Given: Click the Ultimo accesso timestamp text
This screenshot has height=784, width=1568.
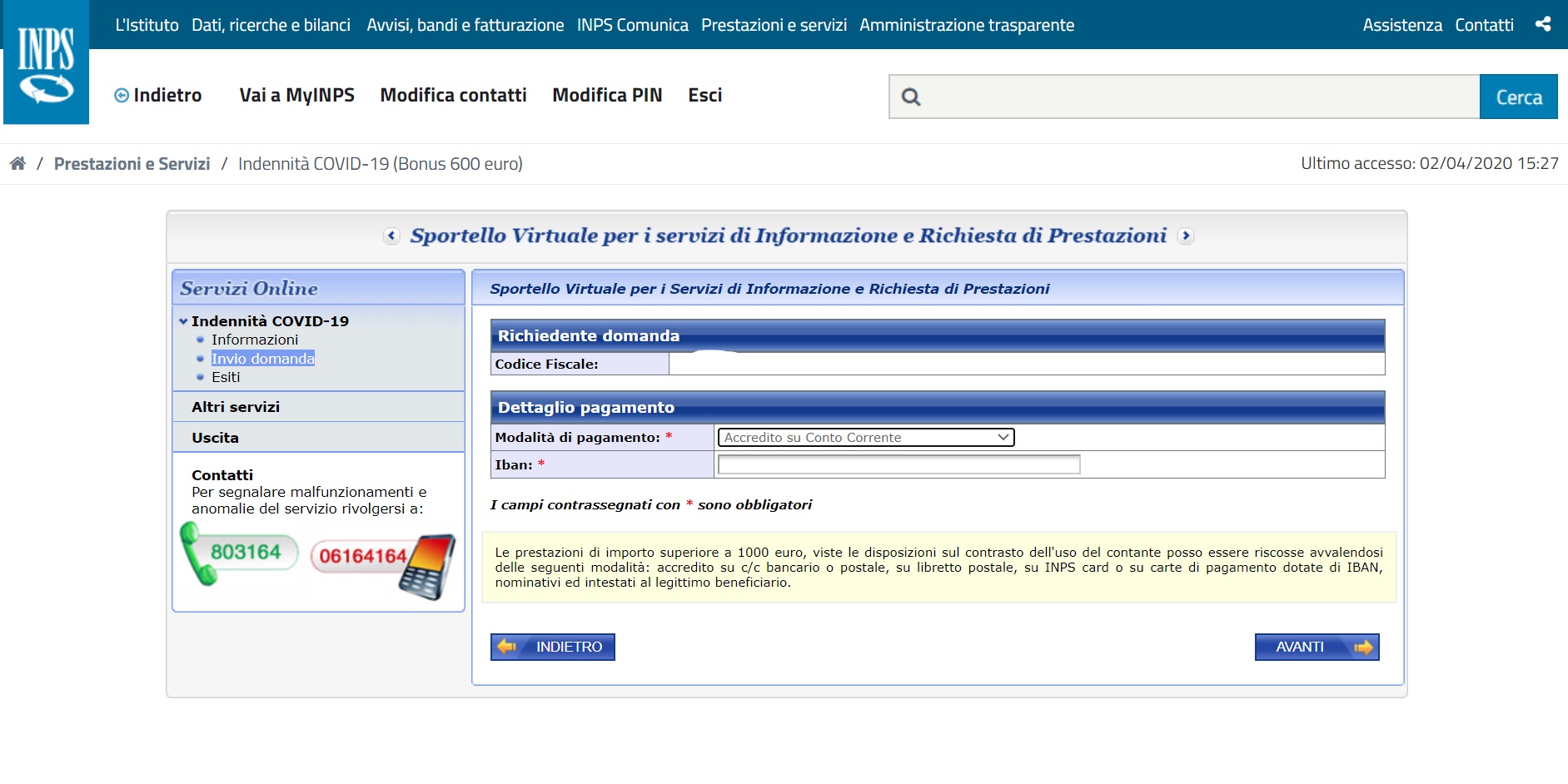Looking at the screenshot, I should pyautogui.click(x=1430, y=163).
